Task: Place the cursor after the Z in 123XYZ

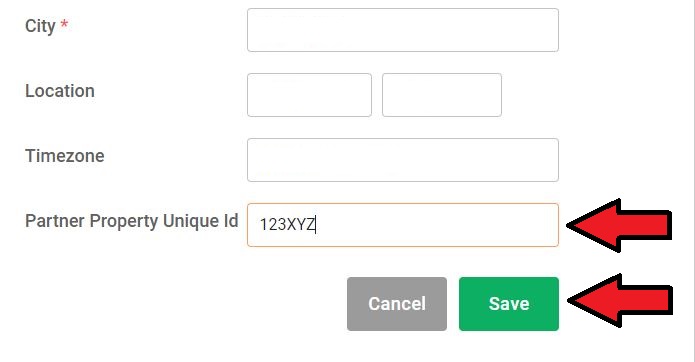Action: (x=316, y=225)
